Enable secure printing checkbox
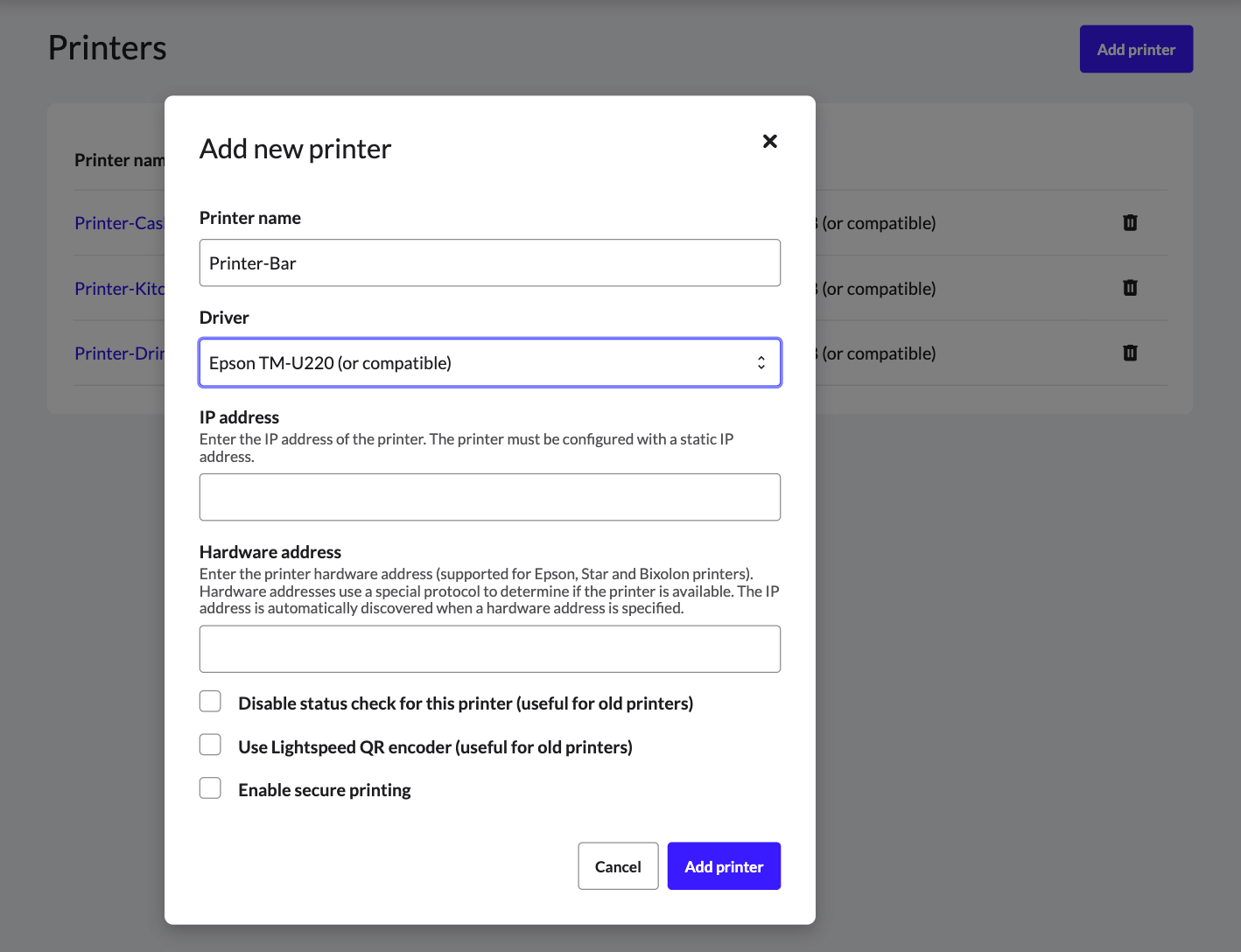The image size is (1241, 952). [x=210, y=787]
